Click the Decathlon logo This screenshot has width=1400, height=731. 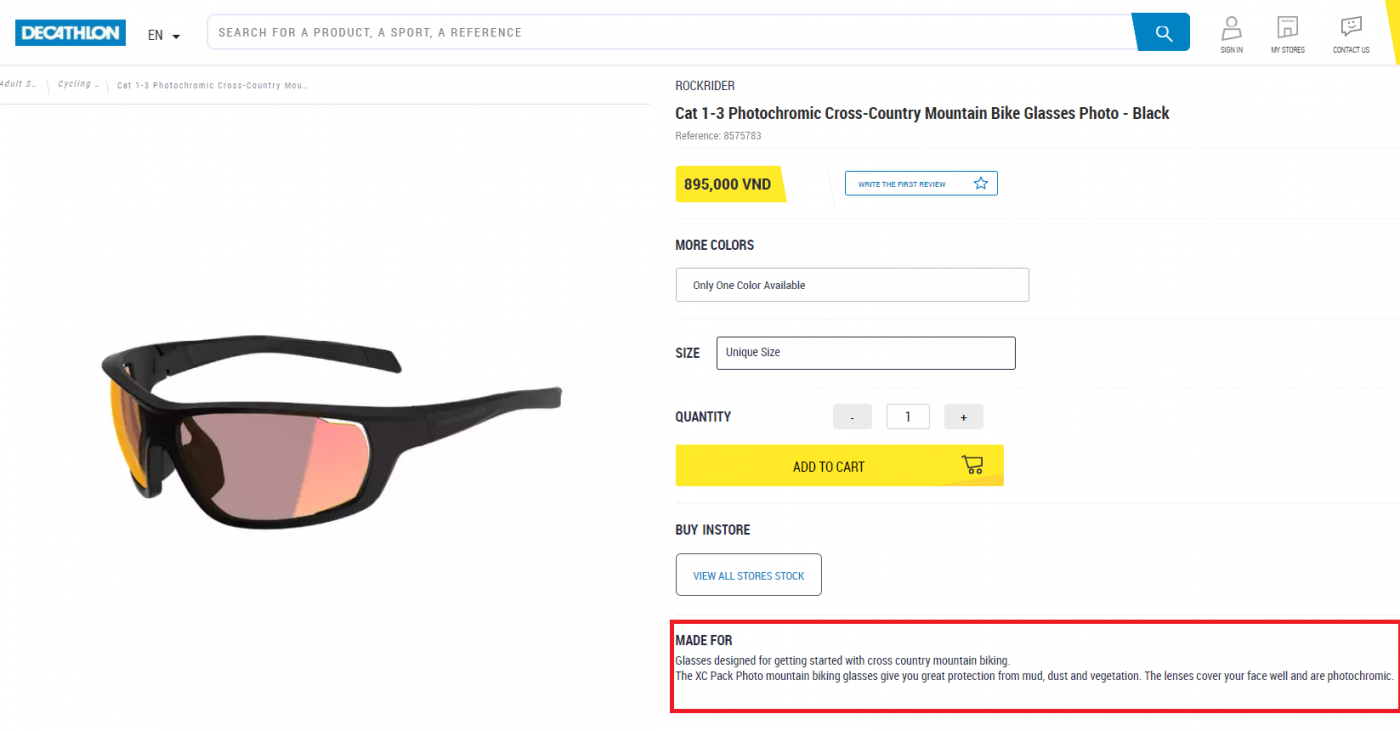pos(70,33)
